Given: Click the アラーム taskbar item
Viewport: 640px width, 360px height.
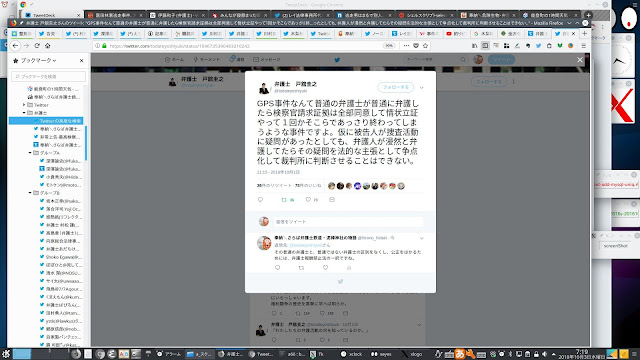Looking at the screenshot, I should (x=169, y=354).
